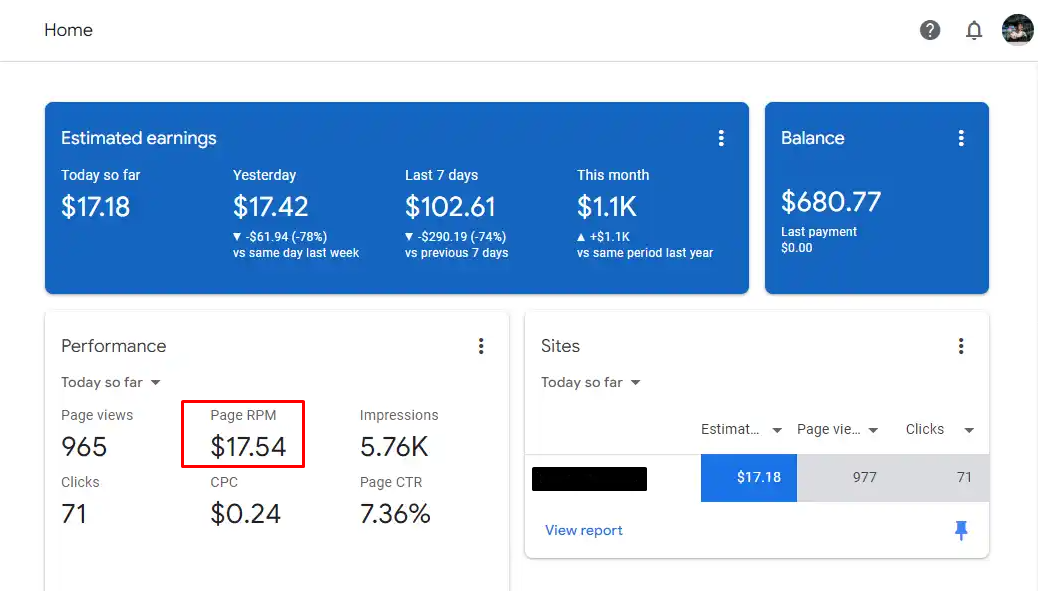Click the This month $1.1K earnings

(606, 206)
